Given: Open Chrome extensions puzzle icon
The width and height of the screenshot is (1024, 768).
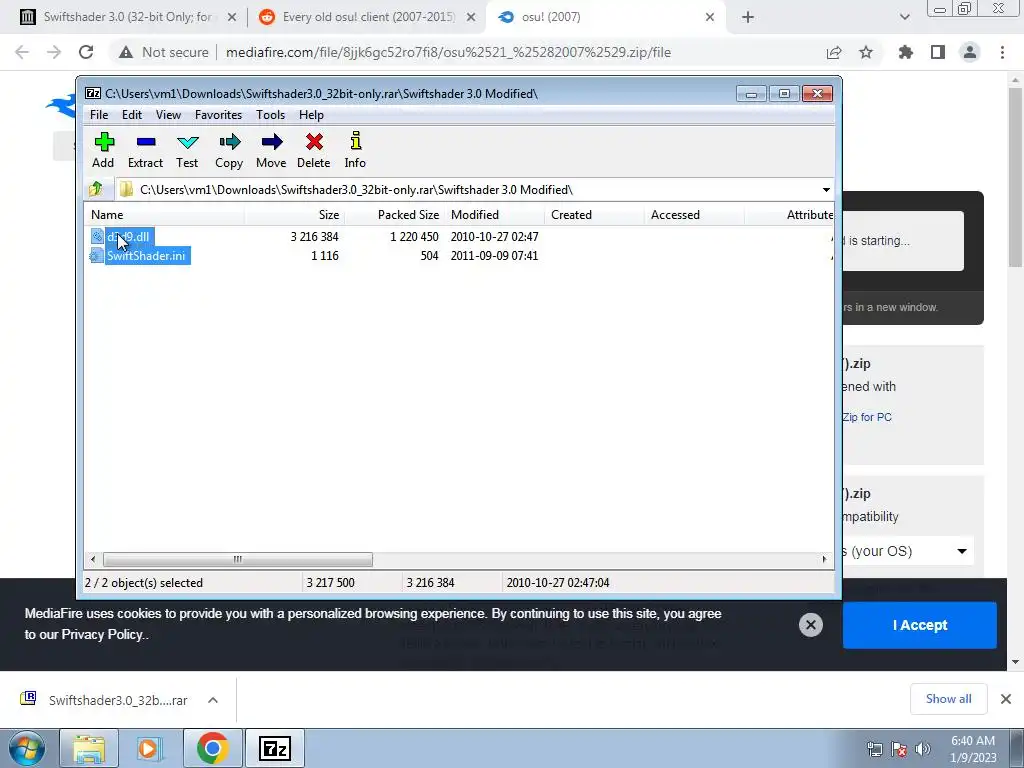Looking at the screenshot, I should (x=906, y=52).
